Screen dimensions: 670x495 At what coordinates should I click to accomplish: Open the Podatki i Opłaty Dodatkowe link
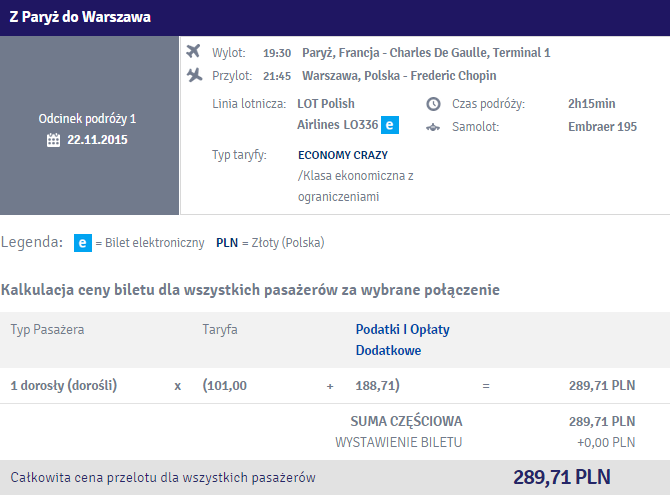403,340
